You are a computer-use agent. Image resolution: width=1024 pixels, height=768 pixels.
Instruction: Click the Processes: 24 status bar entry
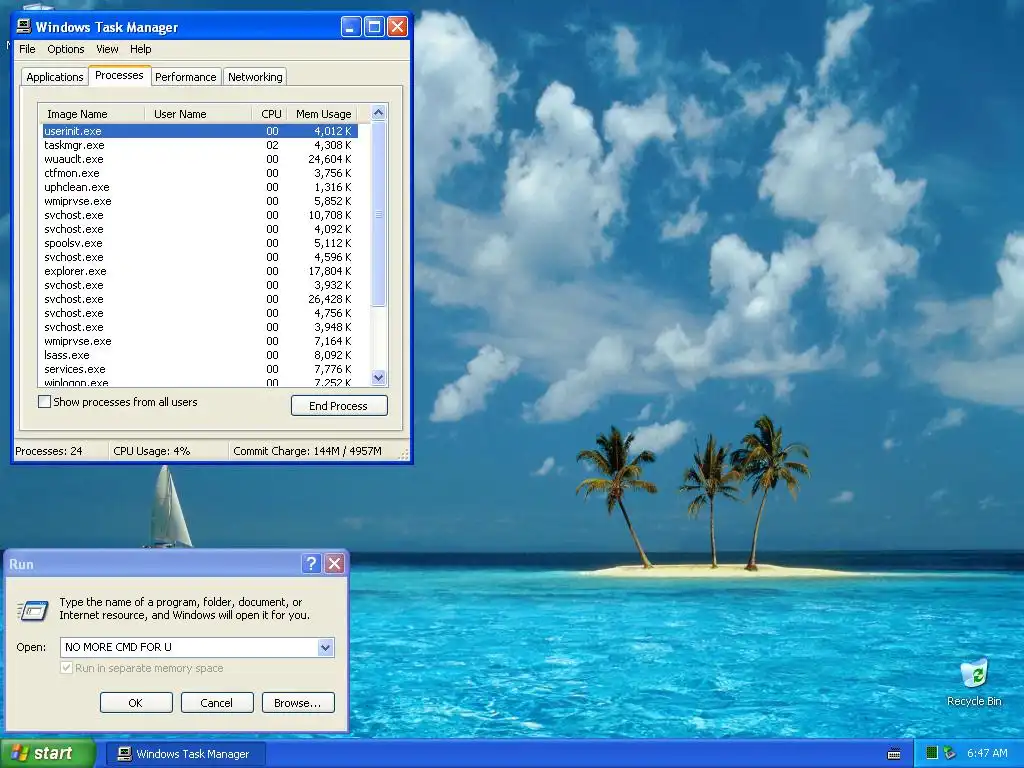point(60,451)
